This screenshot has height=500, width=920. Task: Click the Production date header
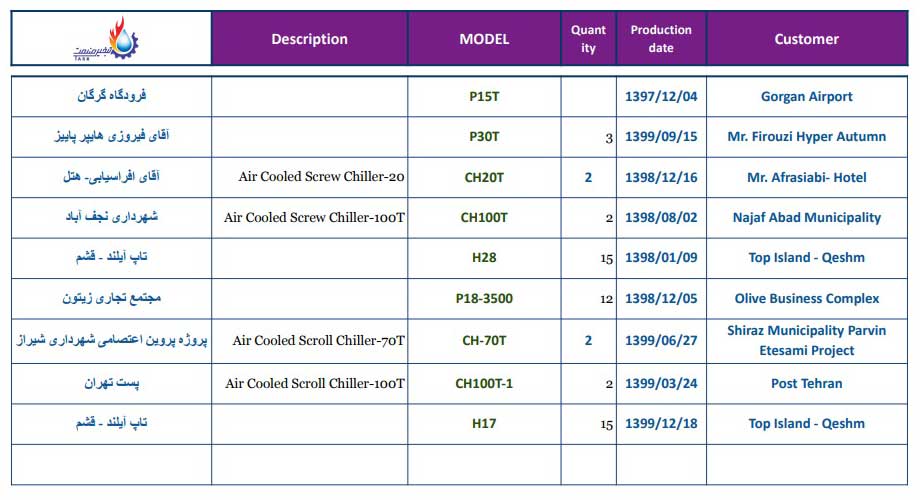(x=661, y=39)
